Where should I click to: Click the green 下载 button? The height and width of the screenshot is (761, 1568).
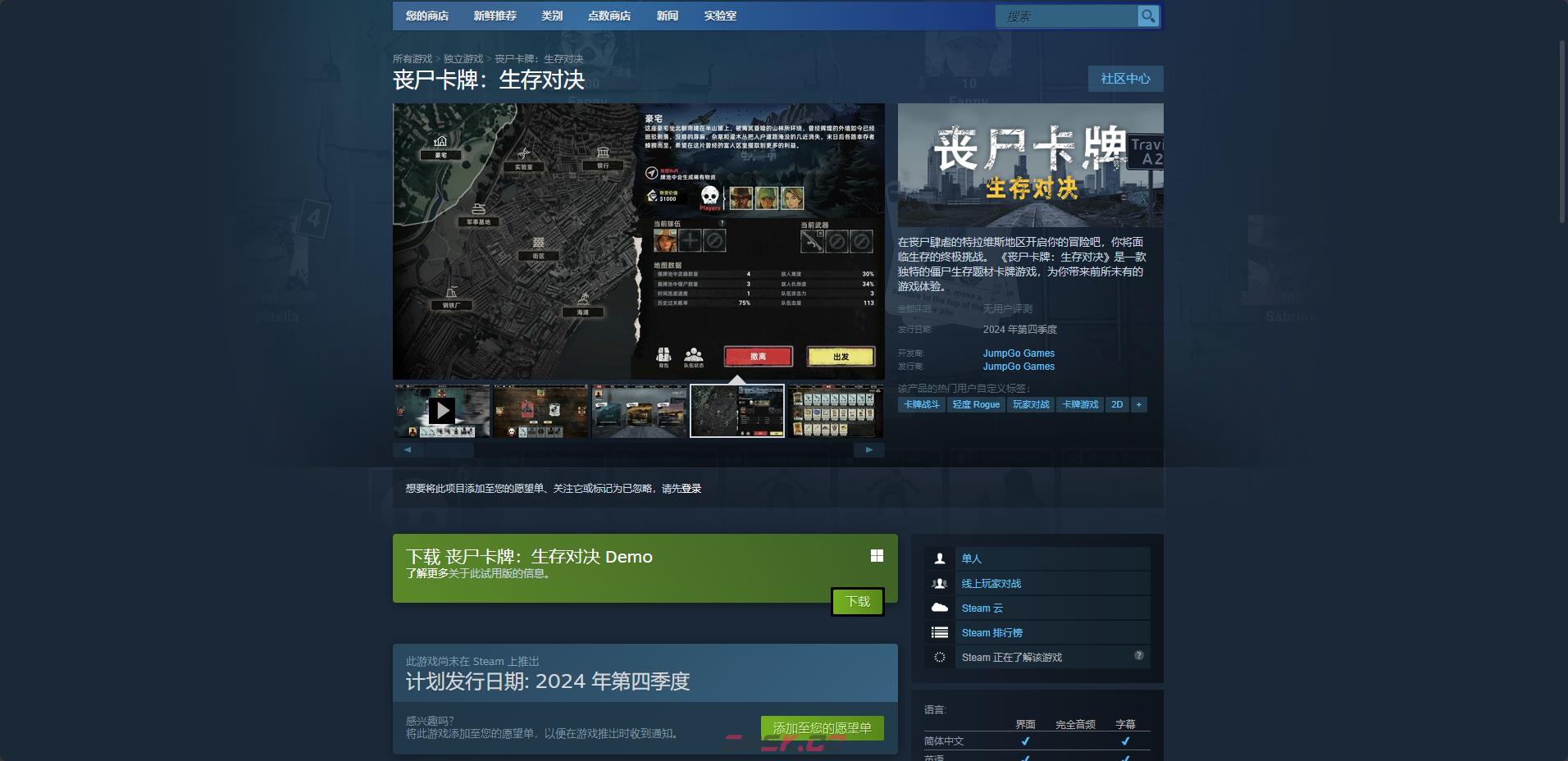(858, 602)
